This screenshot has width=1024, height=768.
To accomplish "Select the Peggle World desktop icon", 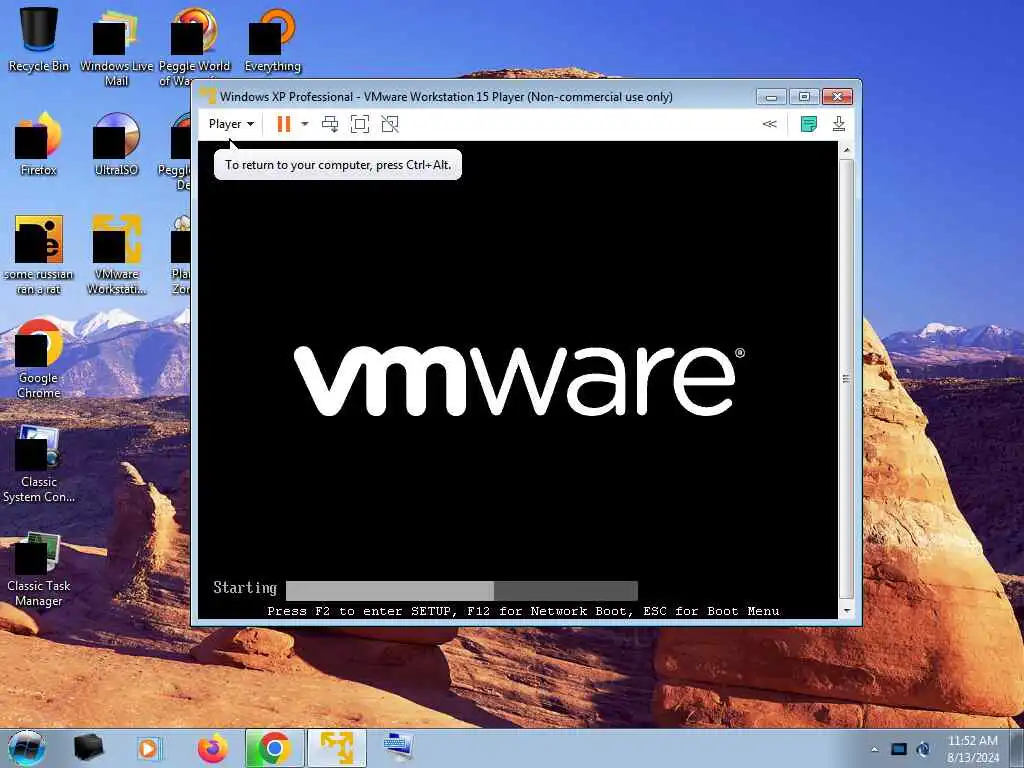I will coord(194,47).
